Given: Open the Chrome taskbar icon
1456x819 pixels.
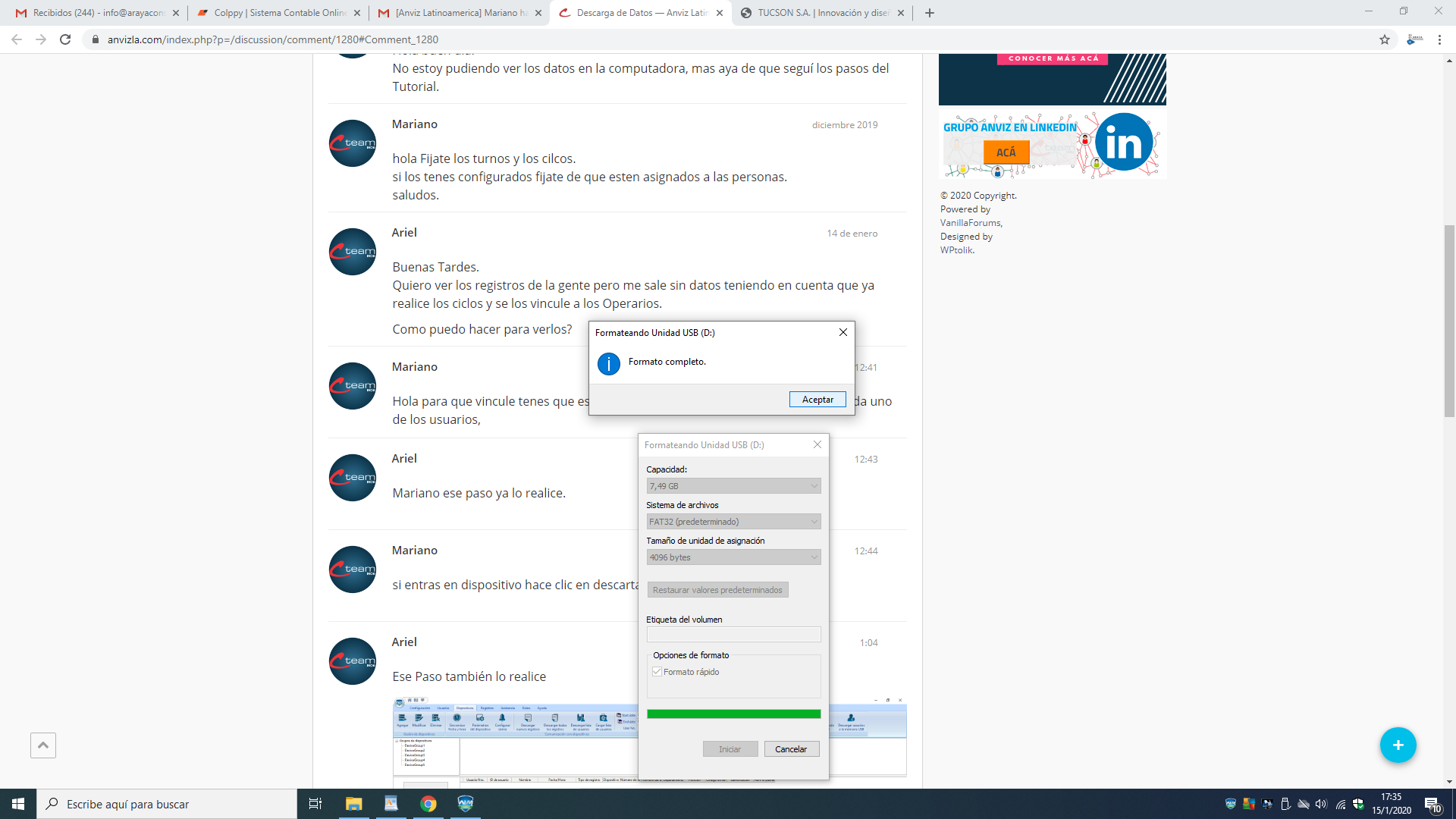Looking at the screenshot, I should pos(428,804).
